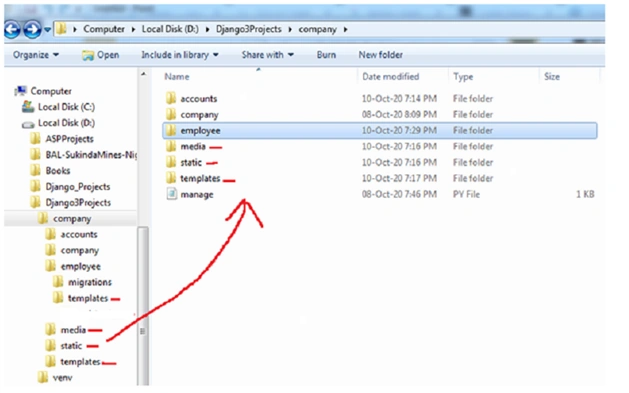
Task: Go back with the Back arrow button
Action: (12, 29)
